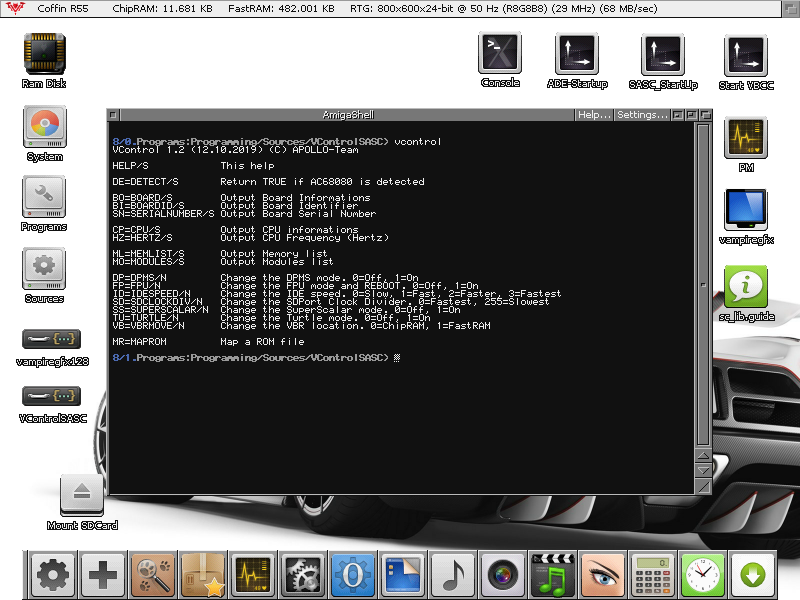
Task: Click the 'SN=SERIALNUMBER/S' option text
Action: tap(163, 214)
